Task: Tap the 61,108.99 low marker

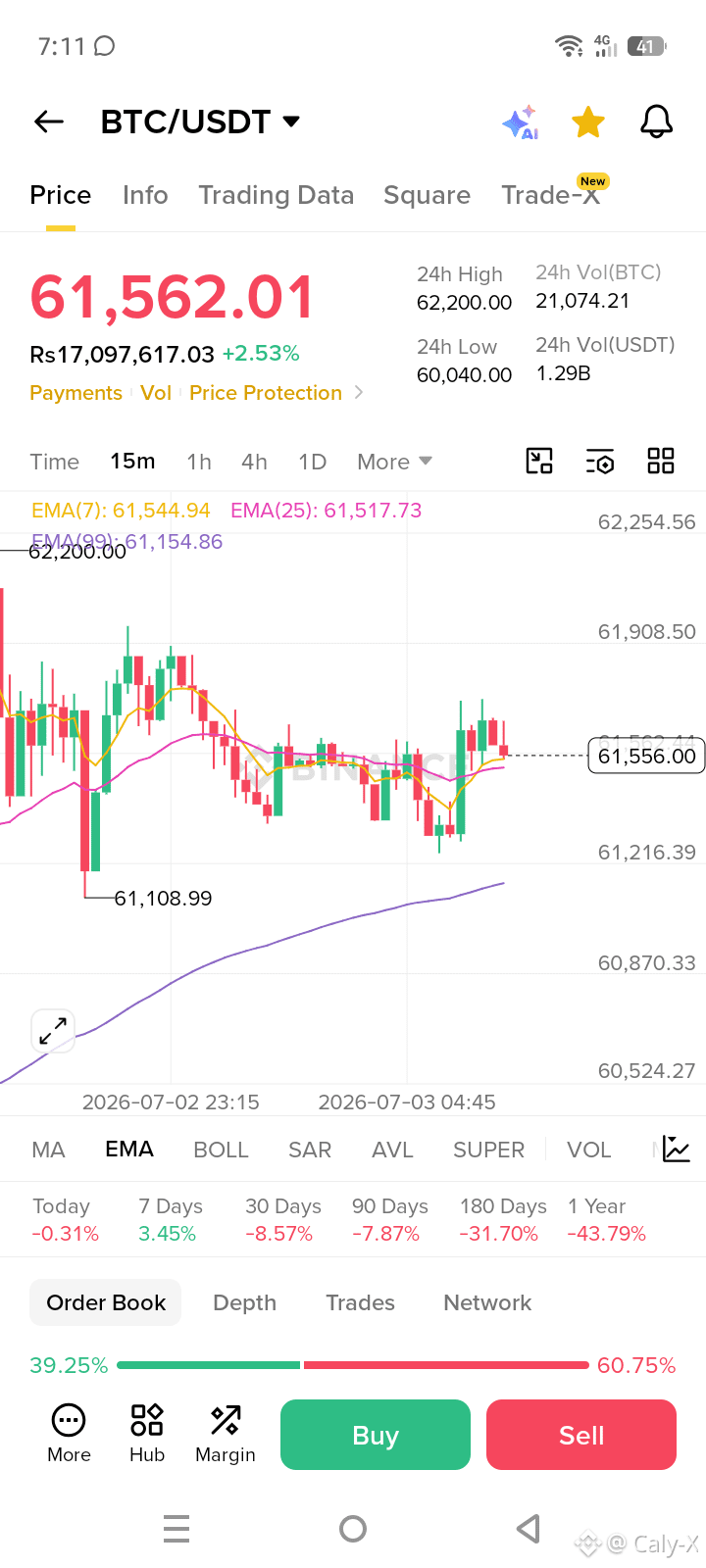Action: click(163, 898)
